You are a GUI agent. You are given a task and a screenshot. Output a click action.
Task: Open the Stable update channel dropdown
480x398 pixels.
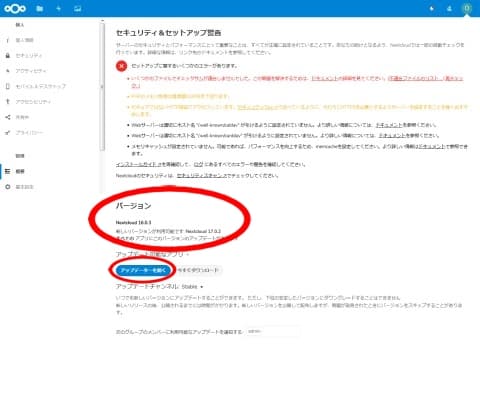click(x=192, y=287)
